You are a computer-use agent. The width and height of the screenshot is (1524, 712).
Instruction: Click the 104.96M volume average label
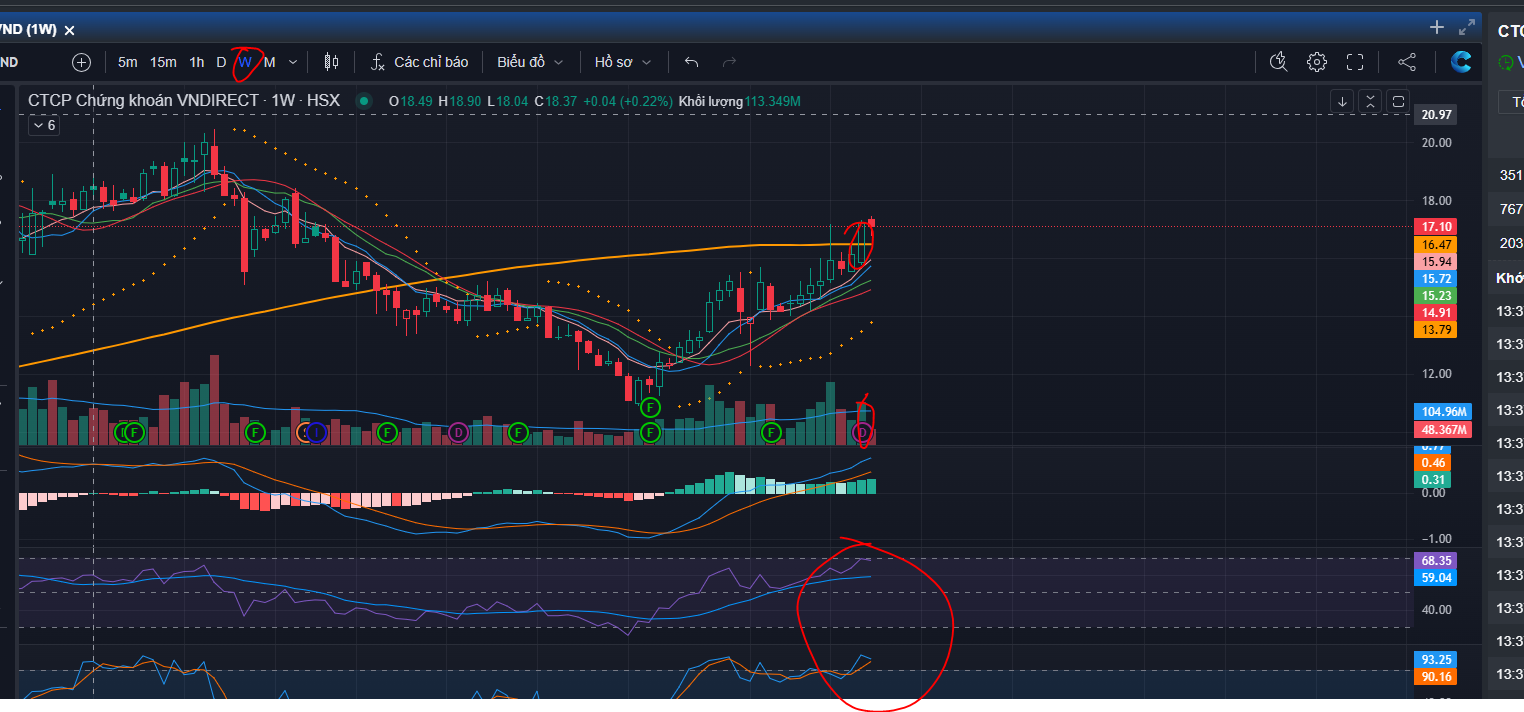(1444, 412)
